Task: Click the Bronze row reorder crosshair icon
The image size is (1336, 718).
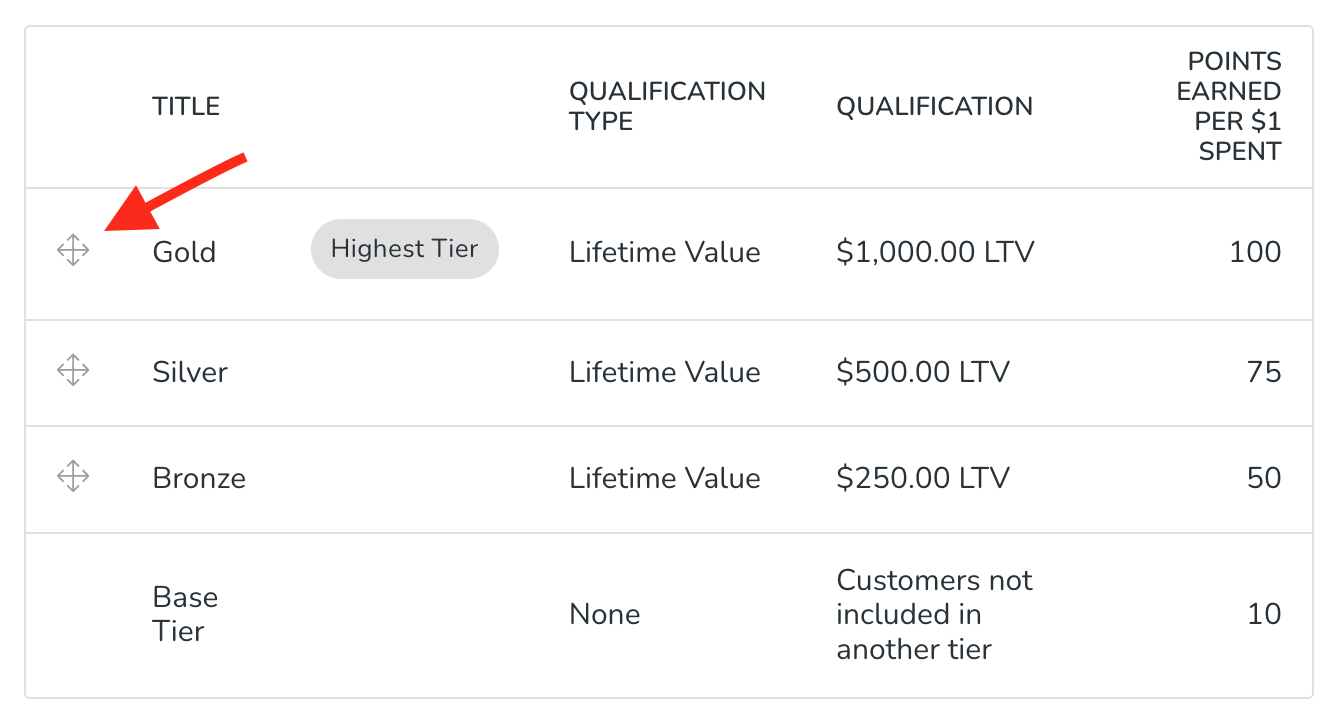Action: (72, 478)
